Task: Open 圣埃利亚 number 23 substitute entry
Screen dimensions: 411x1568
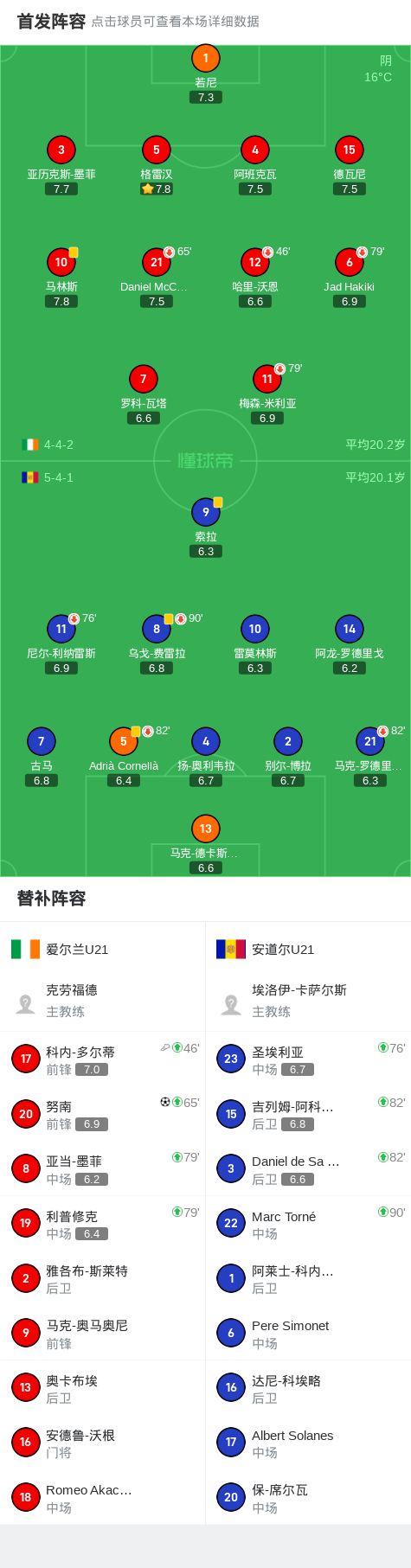Action: click(308, 1059)
